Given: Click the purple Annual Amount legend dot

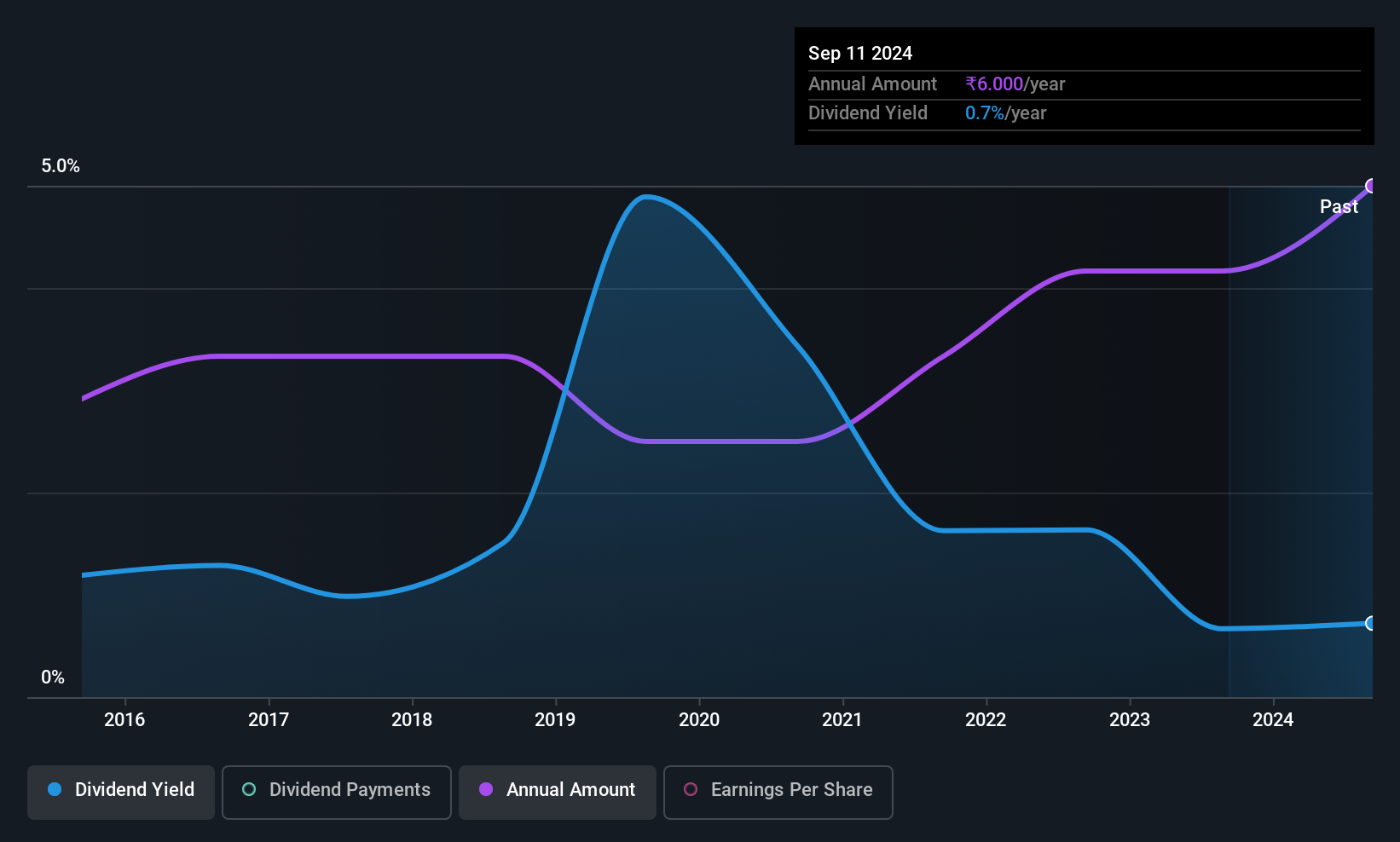Looking at the screenshot, I should [x=486, y=789].
